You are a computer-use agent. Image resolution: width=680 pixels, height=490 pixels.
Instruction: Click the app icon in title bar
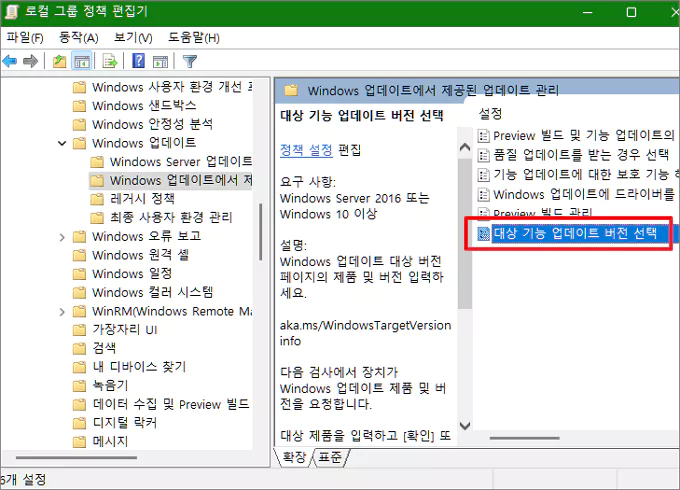(x=12, y=12)
